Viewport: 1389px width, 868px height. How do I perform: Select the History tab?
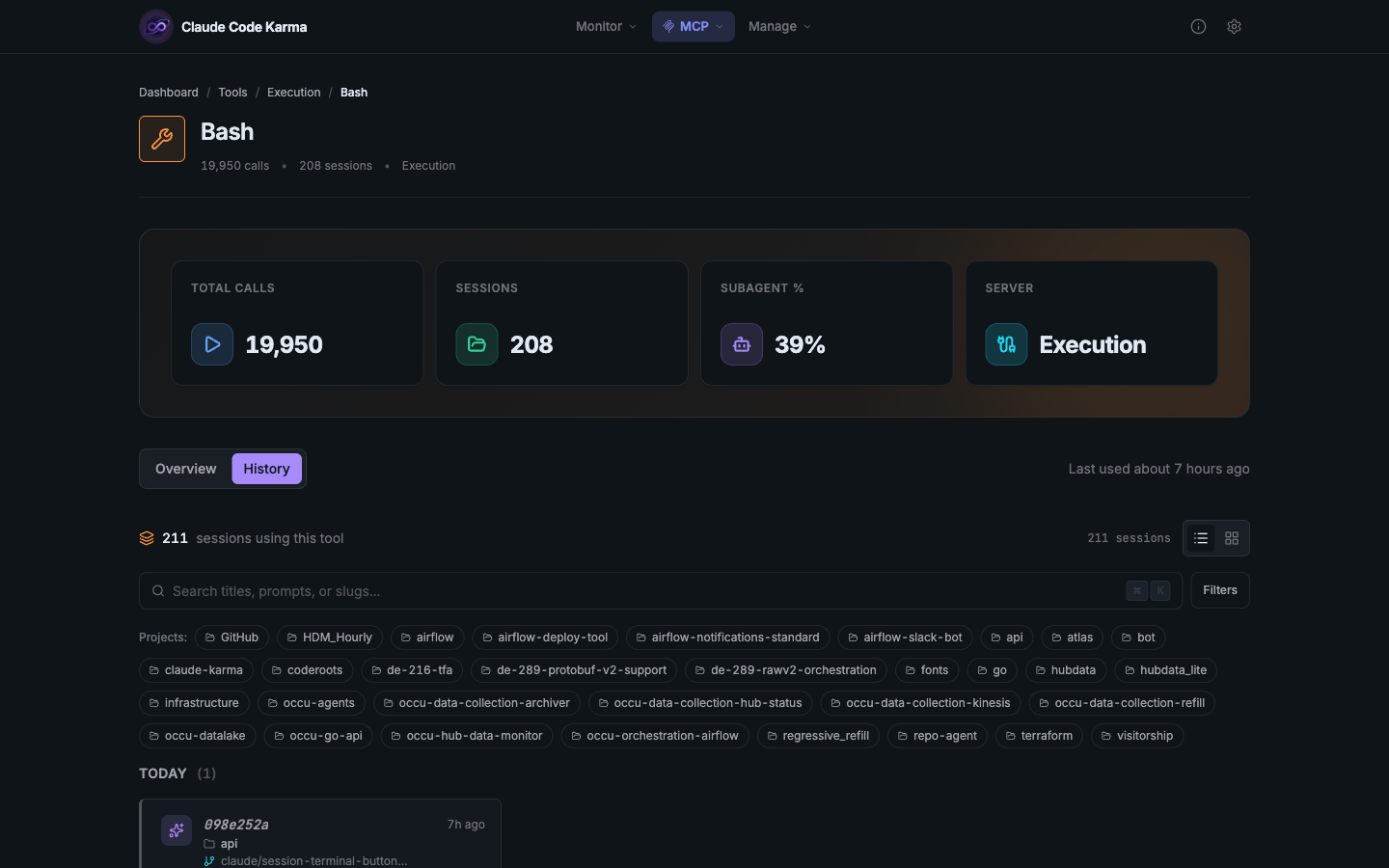[x=266, y=469]
